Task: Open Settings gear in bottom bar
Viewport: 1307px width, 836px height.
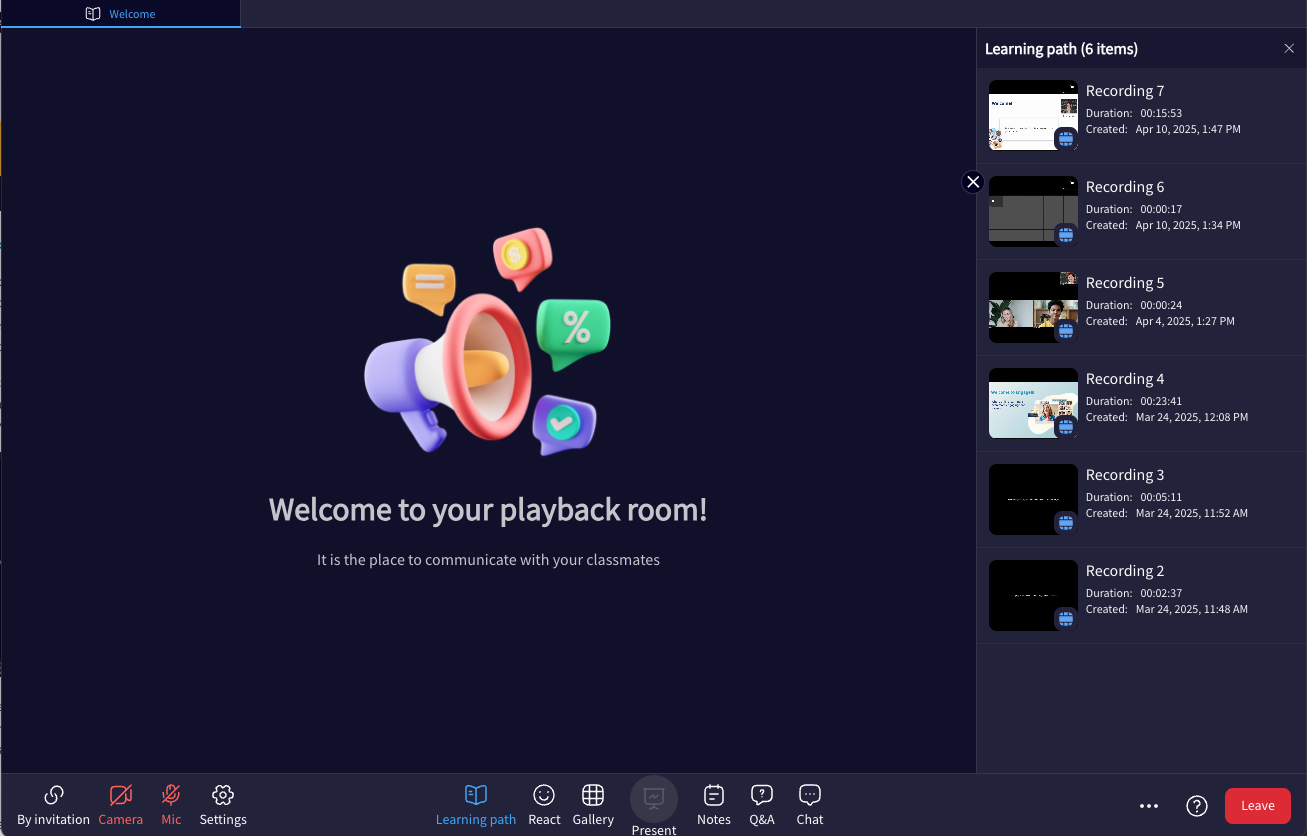Action: (223, 805)
